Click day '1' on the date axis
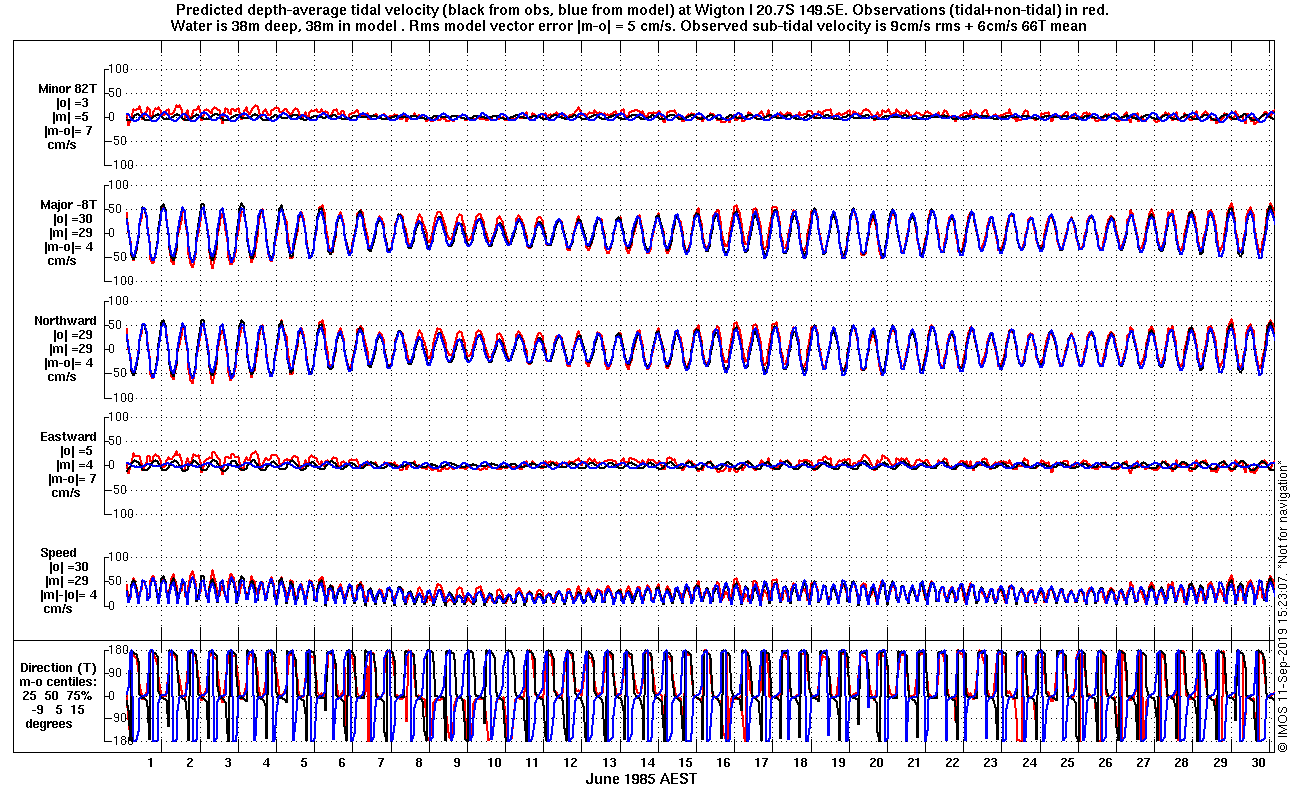Image resolution: width=1300 pixels, height=800 pixels. coord(151,763)
